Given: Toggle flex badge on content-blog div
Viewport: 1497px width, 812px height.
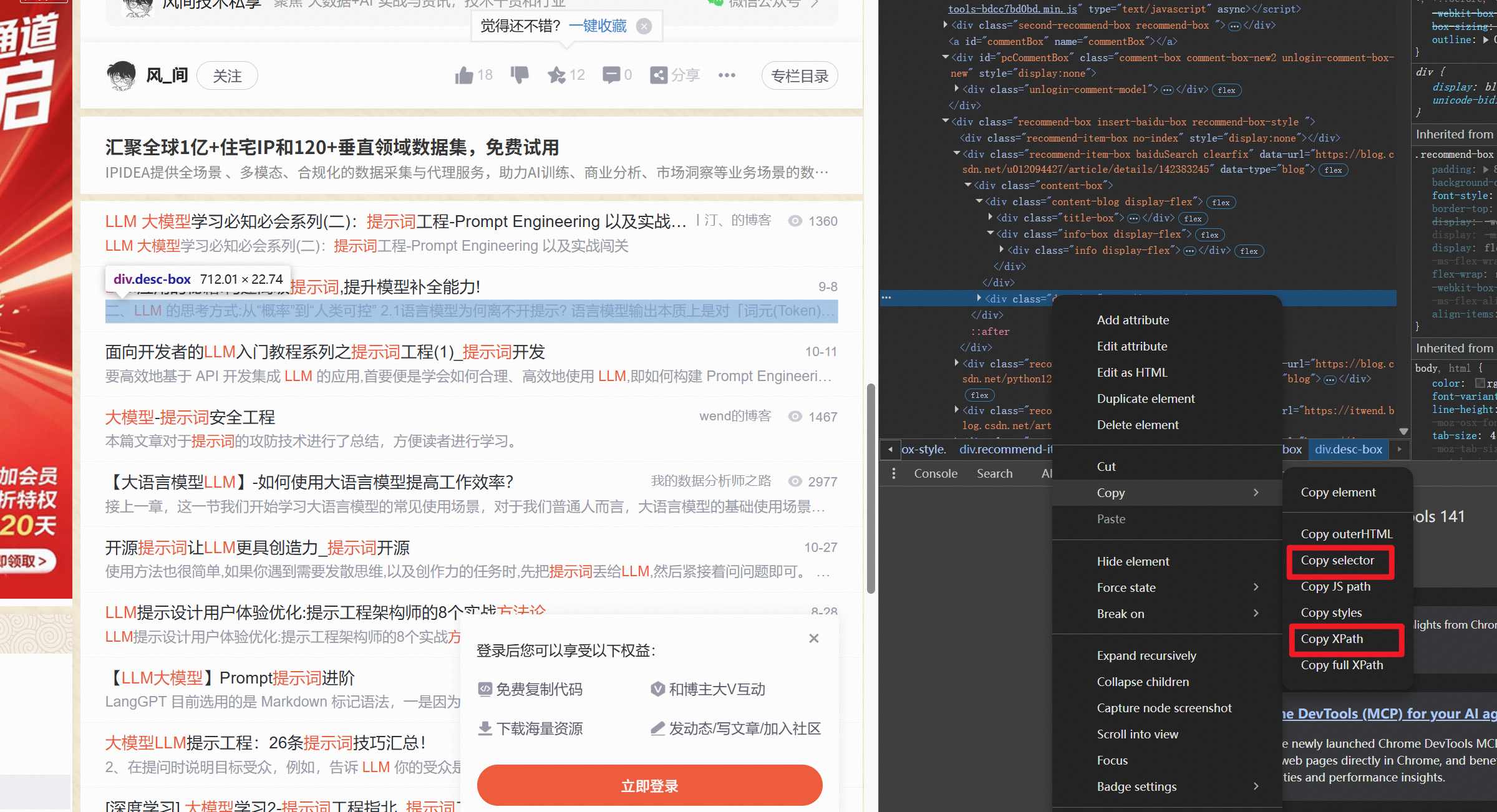Looking at the screenshot, I should pos(1221,203).
